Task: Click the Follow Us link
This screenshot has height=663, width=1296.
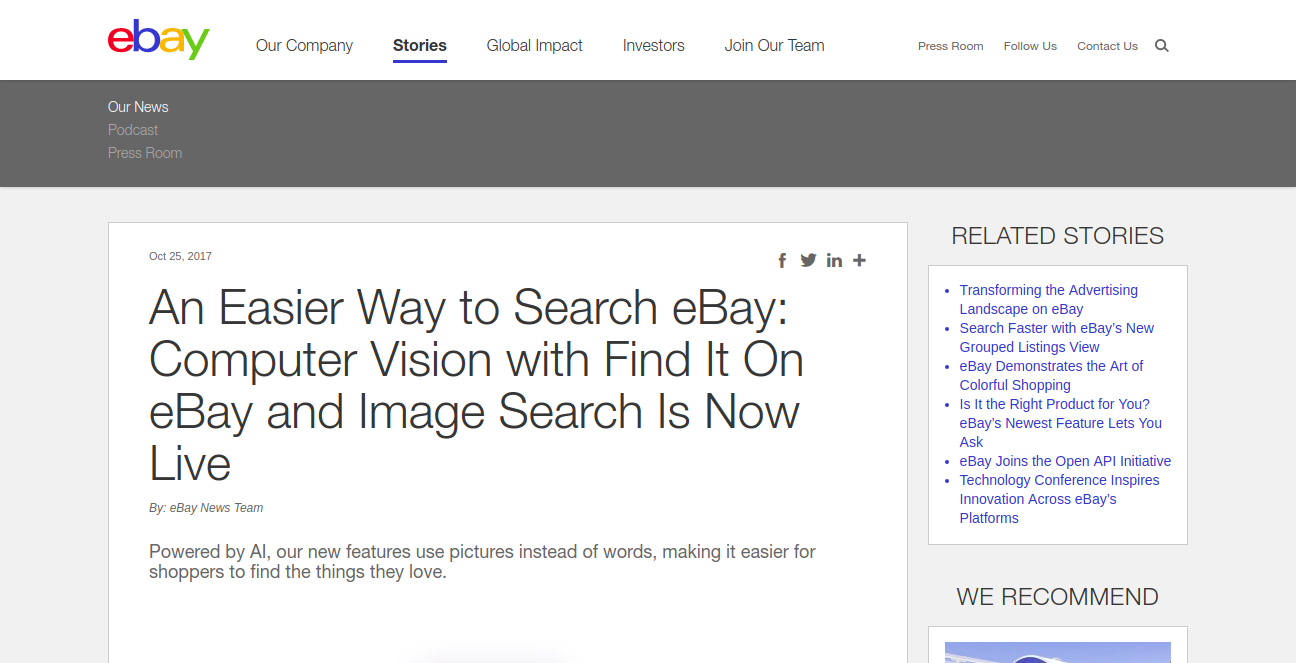Action: point(1030,46)
